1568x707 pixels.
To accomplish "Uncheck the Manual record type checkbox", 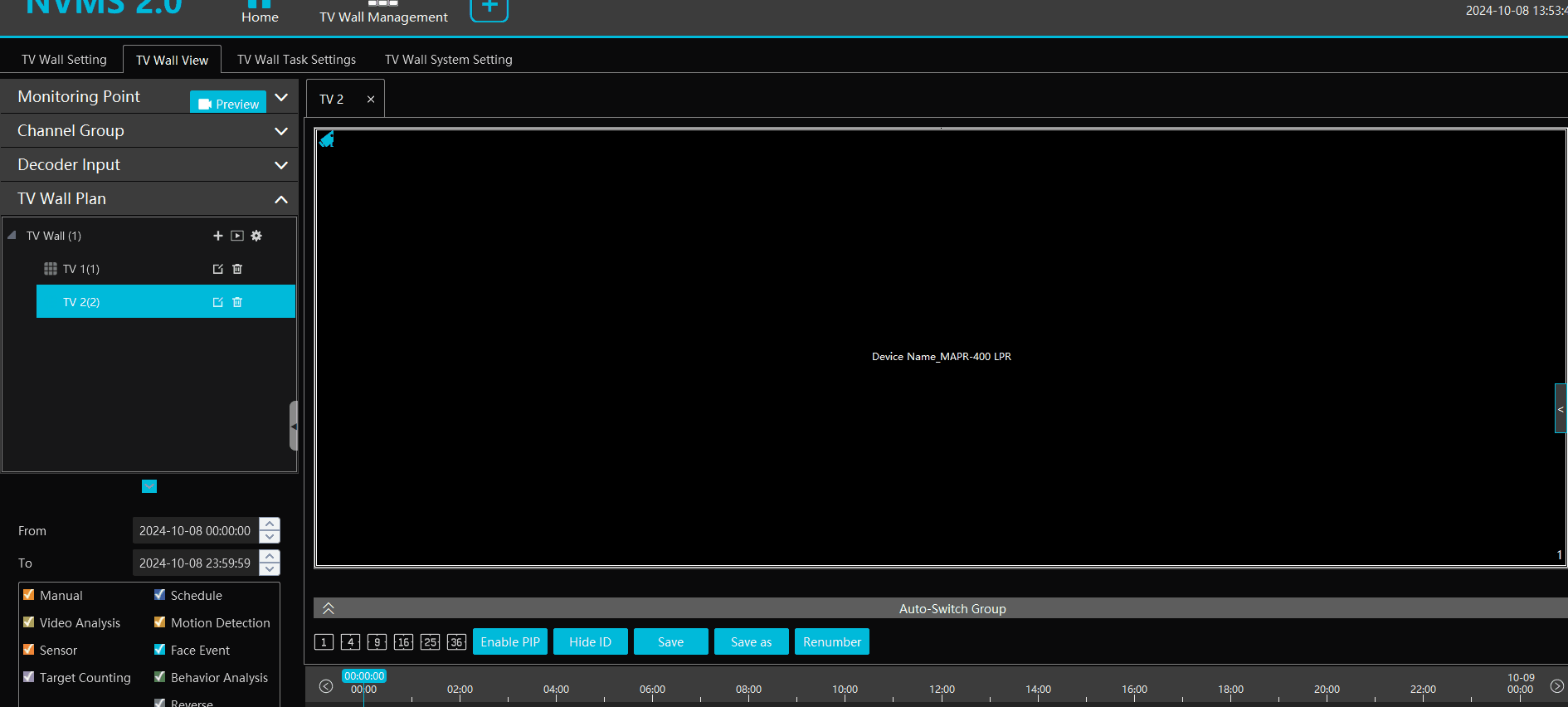I will tap(29, 595).
